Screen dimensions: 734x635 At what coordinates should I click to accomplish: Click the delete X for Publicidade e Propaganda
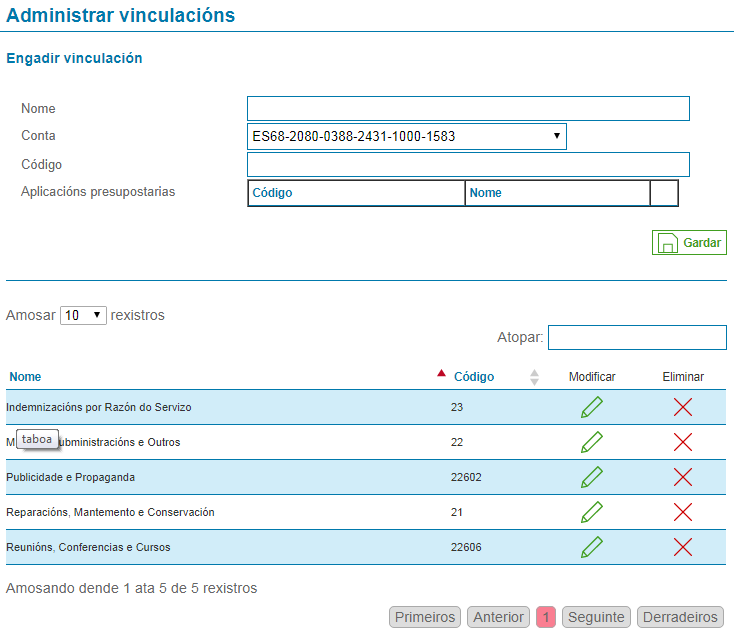pyautogui.click(x=683, y=477)
